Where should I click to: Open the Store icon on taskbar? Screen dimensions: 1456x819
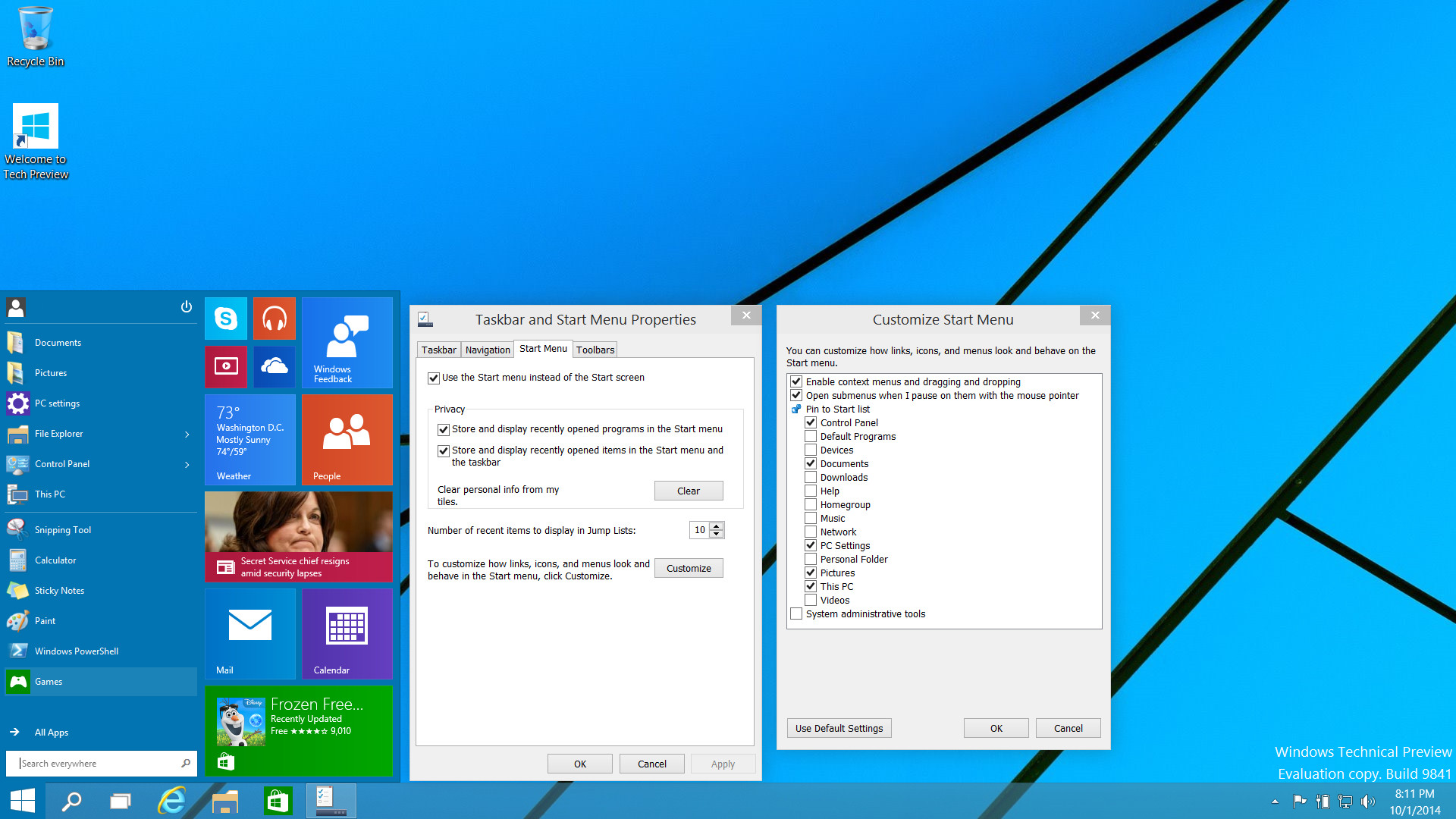point(278,802)
